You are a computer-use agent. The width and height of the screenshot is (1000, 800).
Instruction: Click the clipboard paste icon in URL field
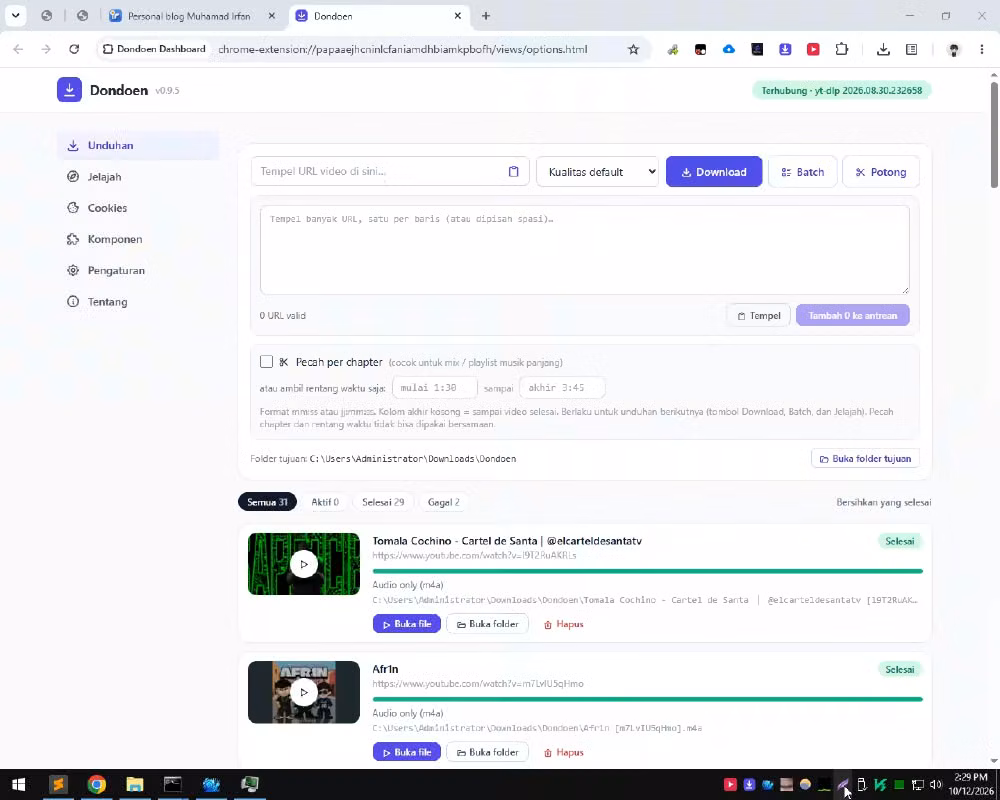pyautogui.click(x=513, y=172)
